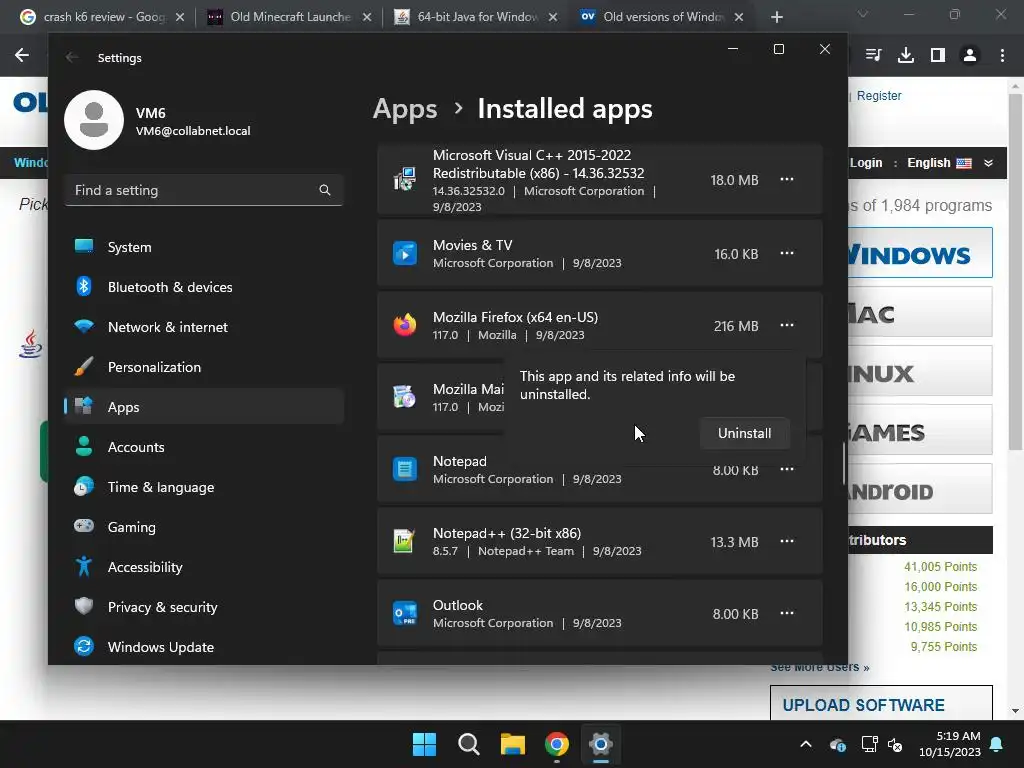Click the Notepad++ app icon
1024x768 pixels.
405,541
